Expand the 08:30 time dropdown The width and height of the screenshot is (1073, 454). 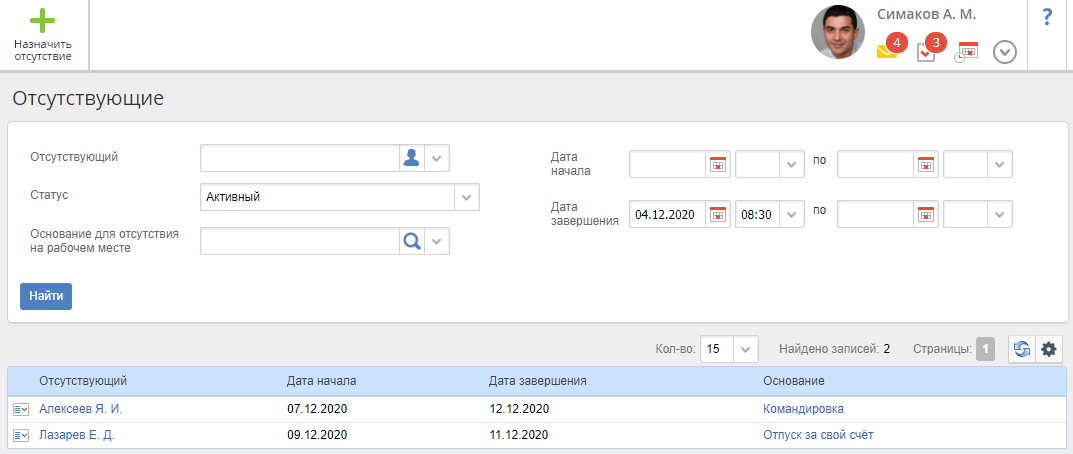pyautogui.click(x=791, y=215)
